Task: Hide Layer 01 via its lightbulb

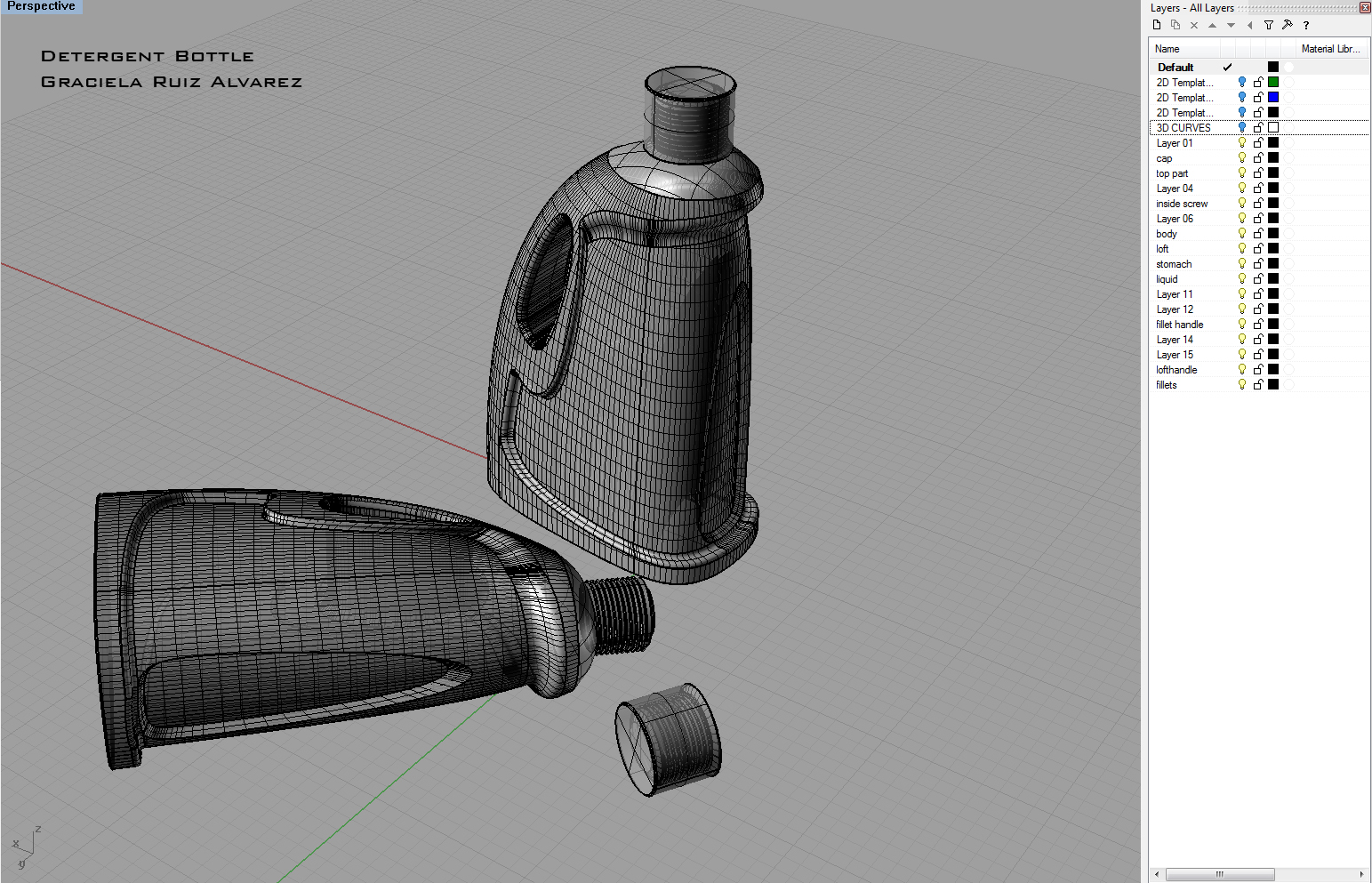Action: 1242,142
